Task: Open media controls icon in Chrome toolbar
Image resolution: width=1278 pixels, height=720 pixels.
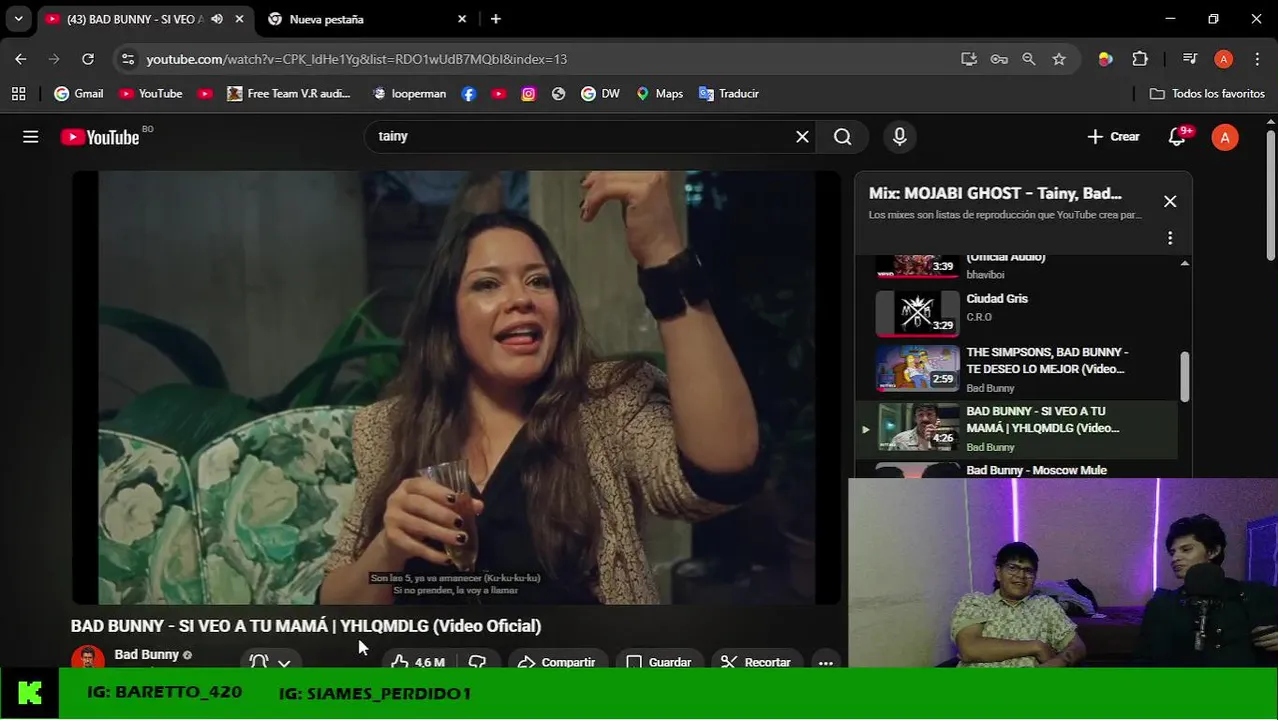Action: point(1189,59)
